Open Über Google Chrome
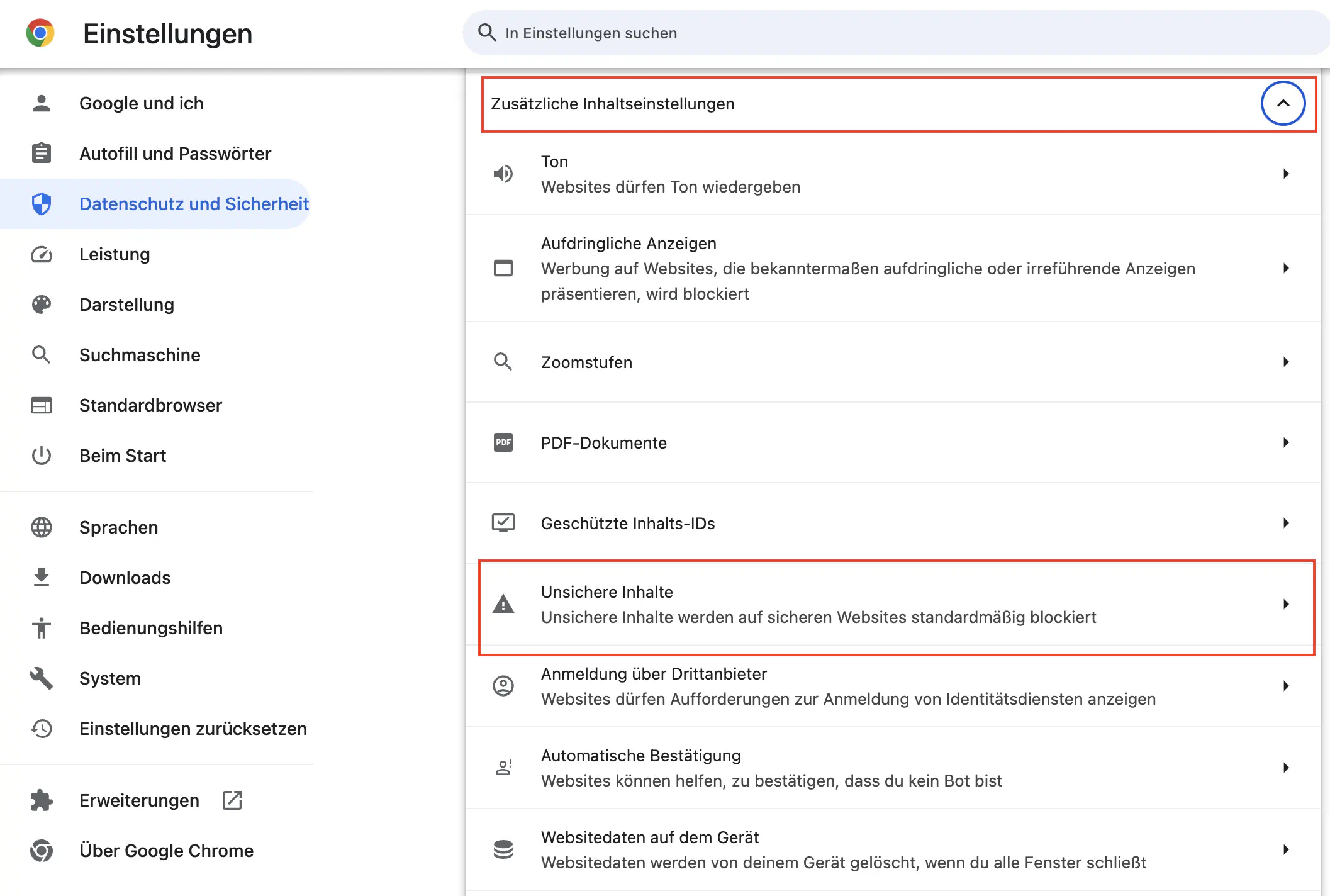This screenshot has width=1330, height=896. pos(166,850)
